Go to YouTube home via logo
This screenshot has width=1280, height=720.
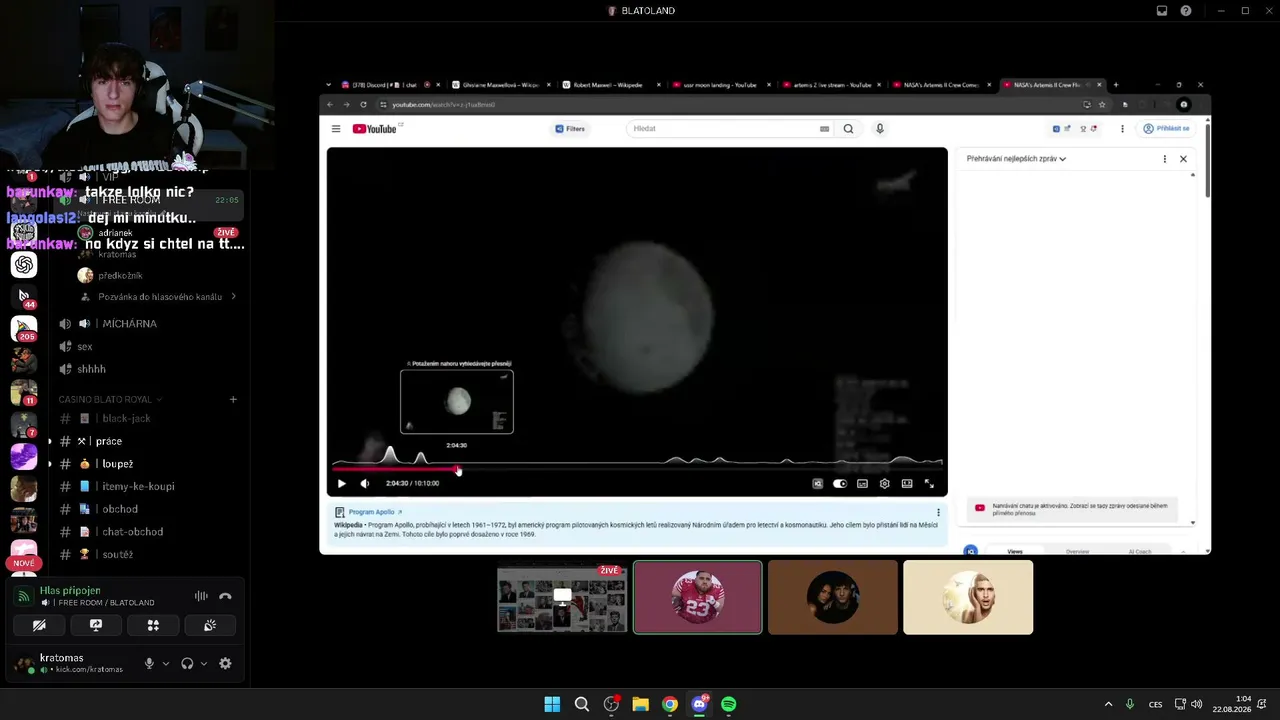coord(375,129)
